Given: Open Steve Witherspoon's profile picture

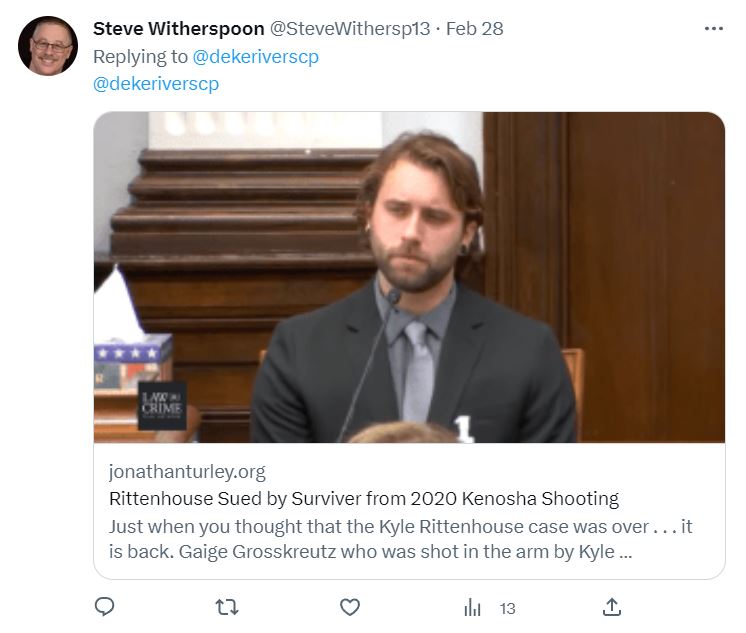Looking at the screenshot, I should 47,46.
